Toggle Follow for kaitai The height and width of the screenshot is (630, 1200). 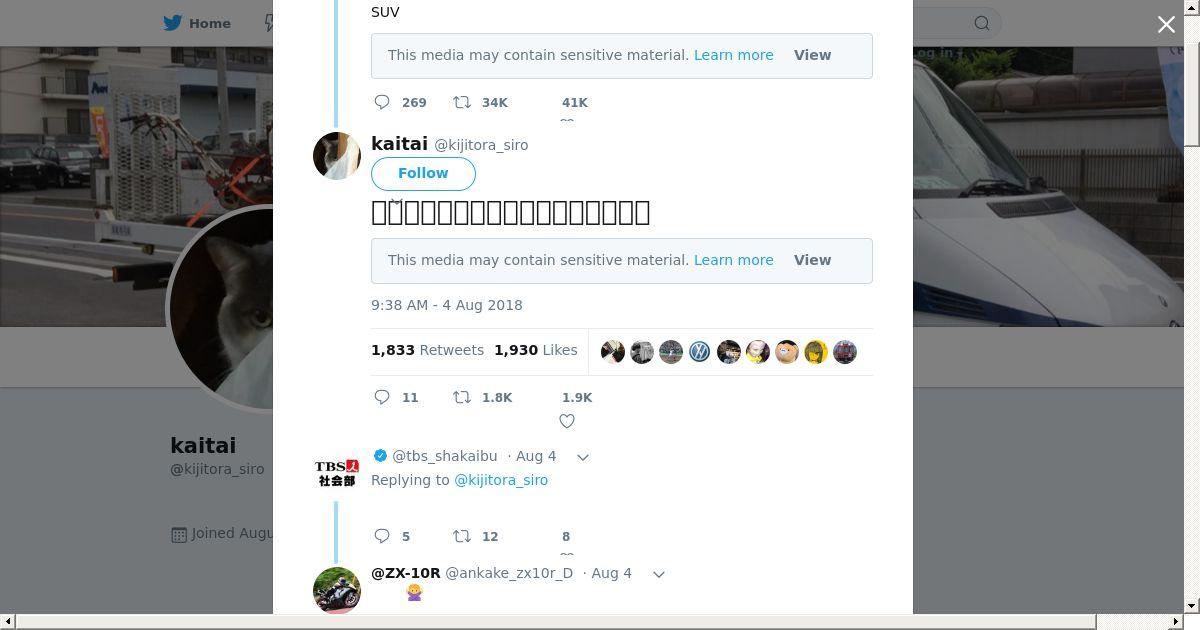(423, 173)
